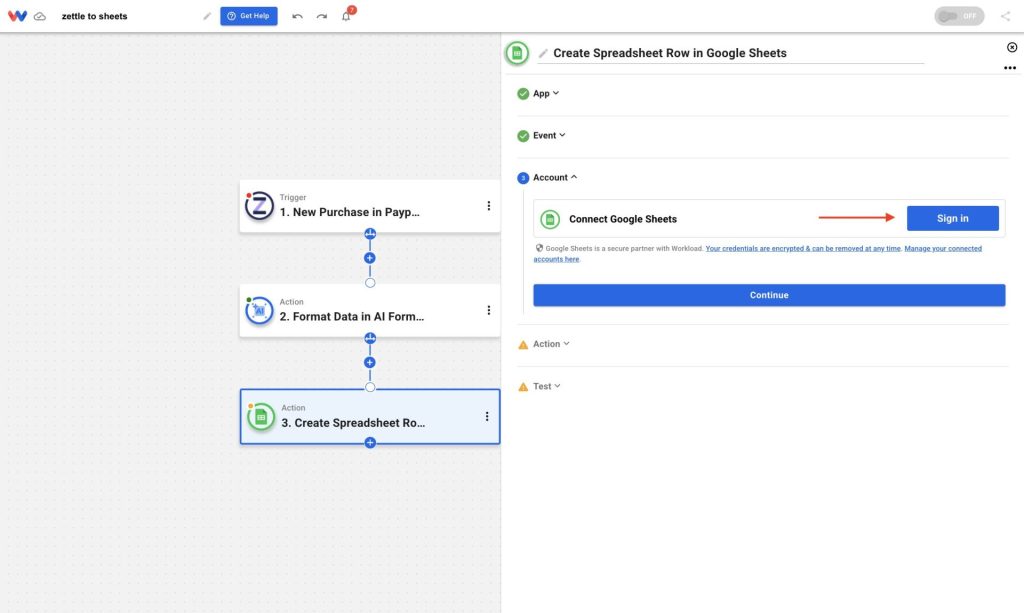Screen dimensions: 1024x613
Task: Open menu for New Purchase step
Action: (488, 206)
